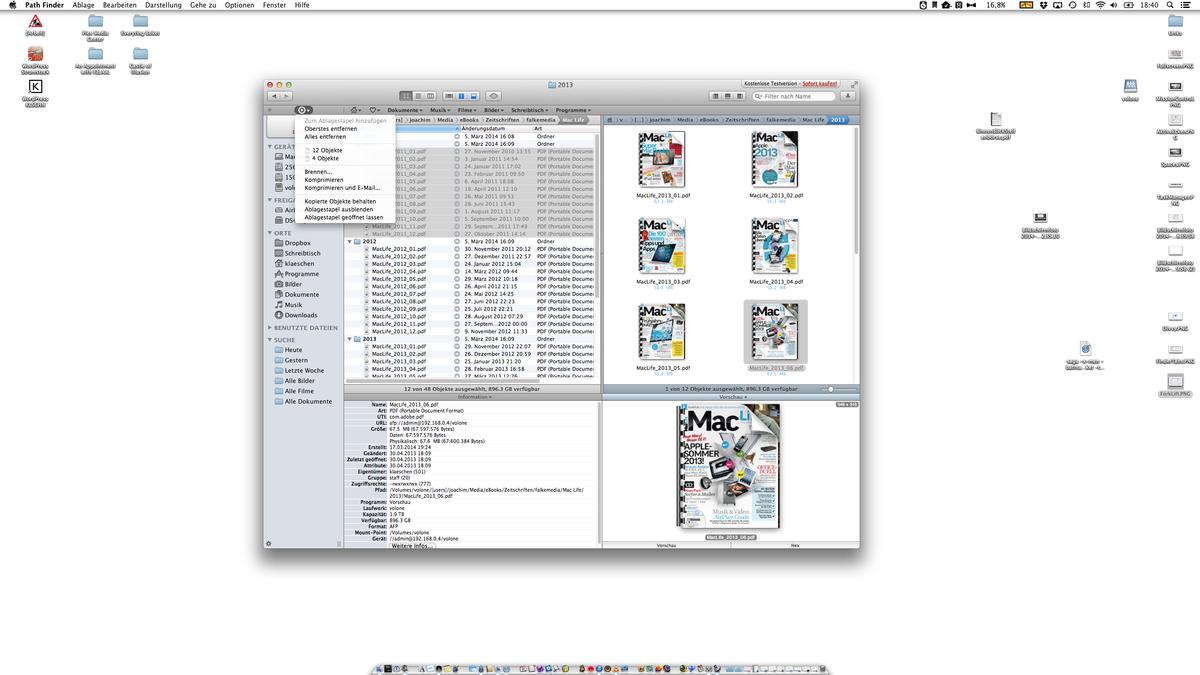The width and height of the screenshot is (1200, 675).
Task: Select the Gestern saved search
Action: (296, 360)
